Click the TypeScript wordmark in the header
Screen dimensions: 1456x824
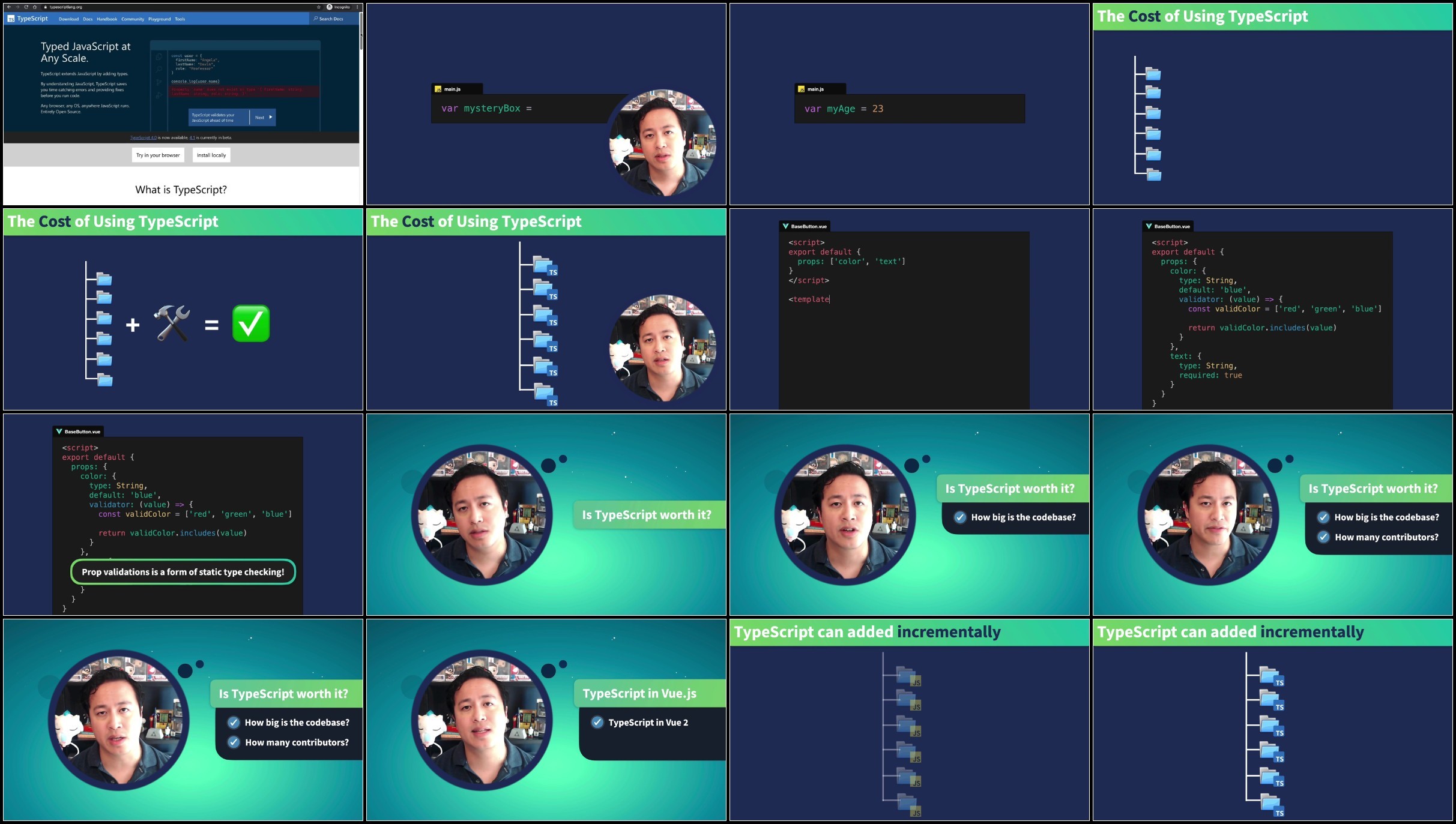[x=32, y=19]
